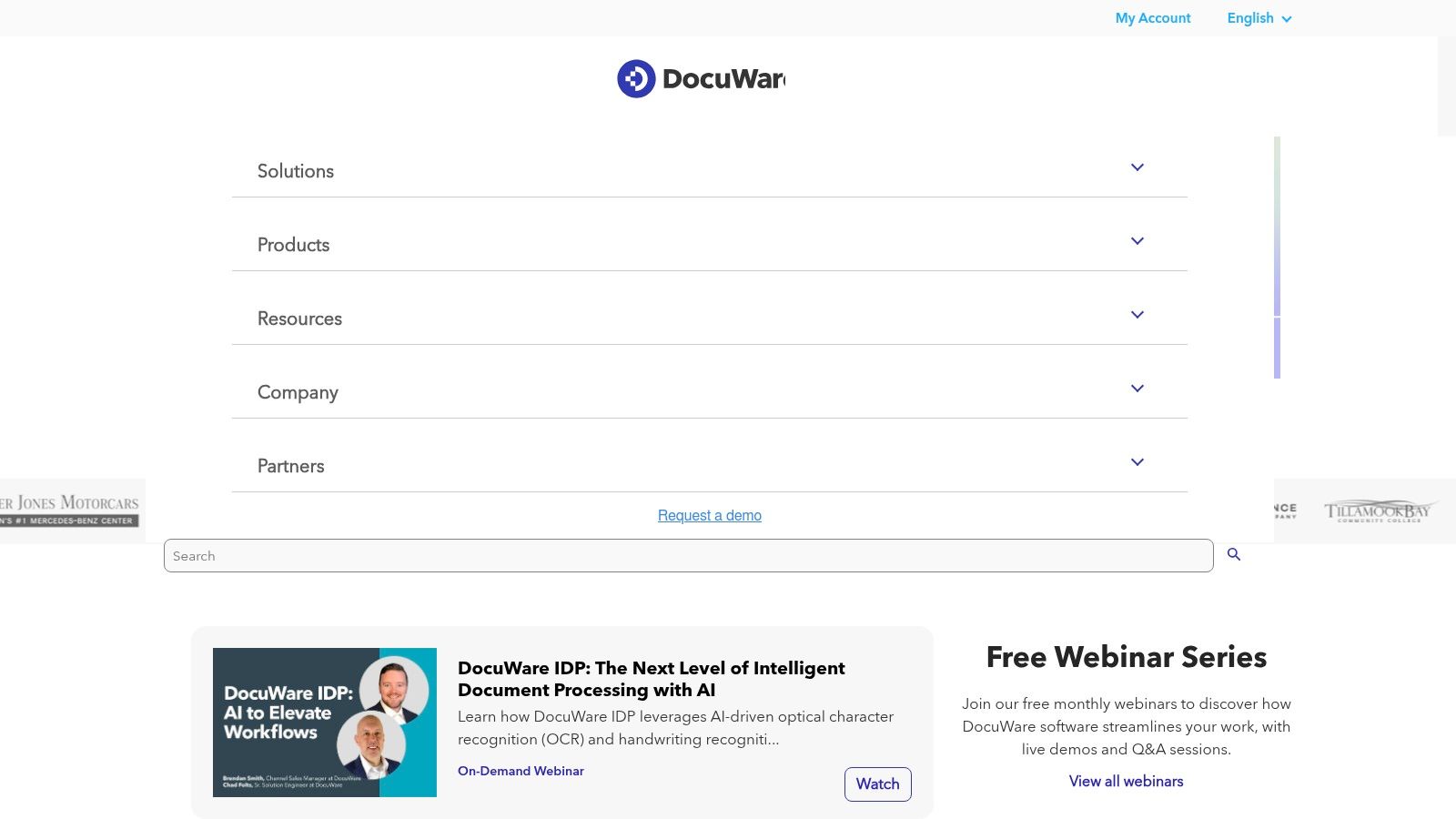Select the Company menu item

tap(298, 392)
